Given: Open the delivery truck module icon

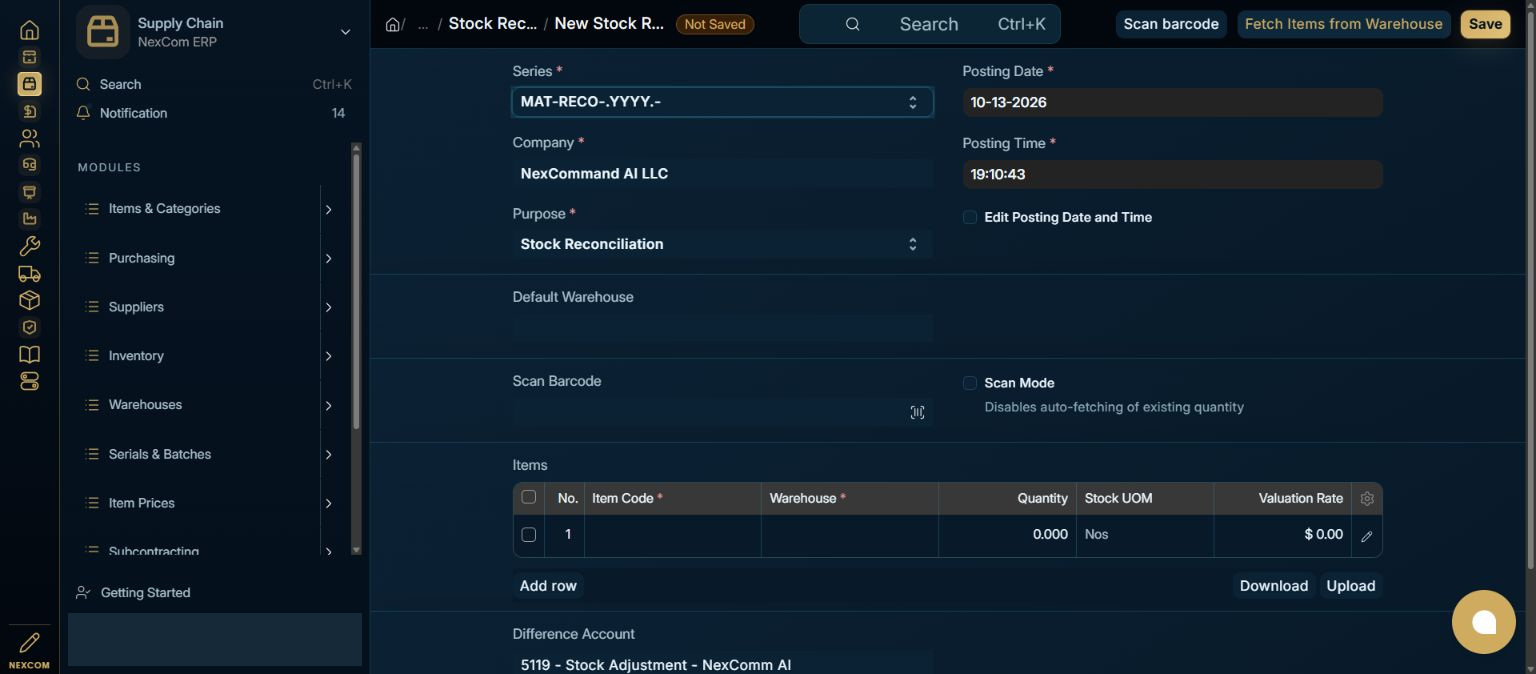Looking at the screenshot, I should pos(29,273).
